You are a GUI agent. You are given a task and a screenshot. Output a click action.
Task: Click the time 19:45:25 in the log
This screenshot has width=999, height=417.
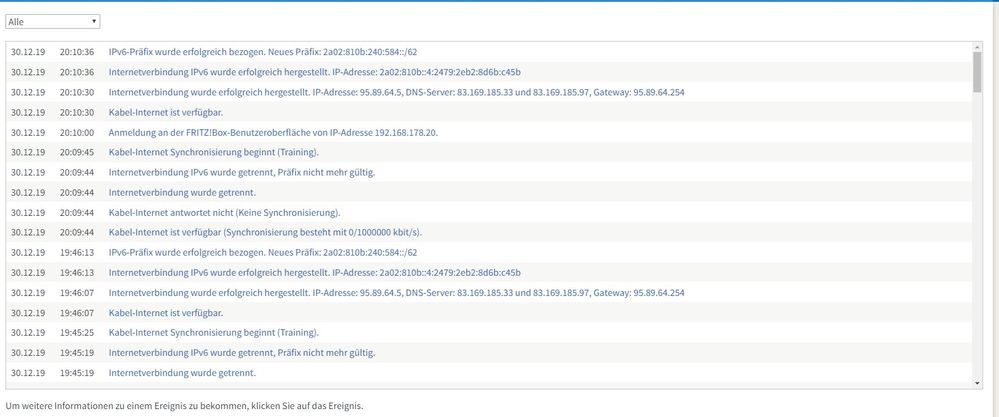[x=77, y=333]
